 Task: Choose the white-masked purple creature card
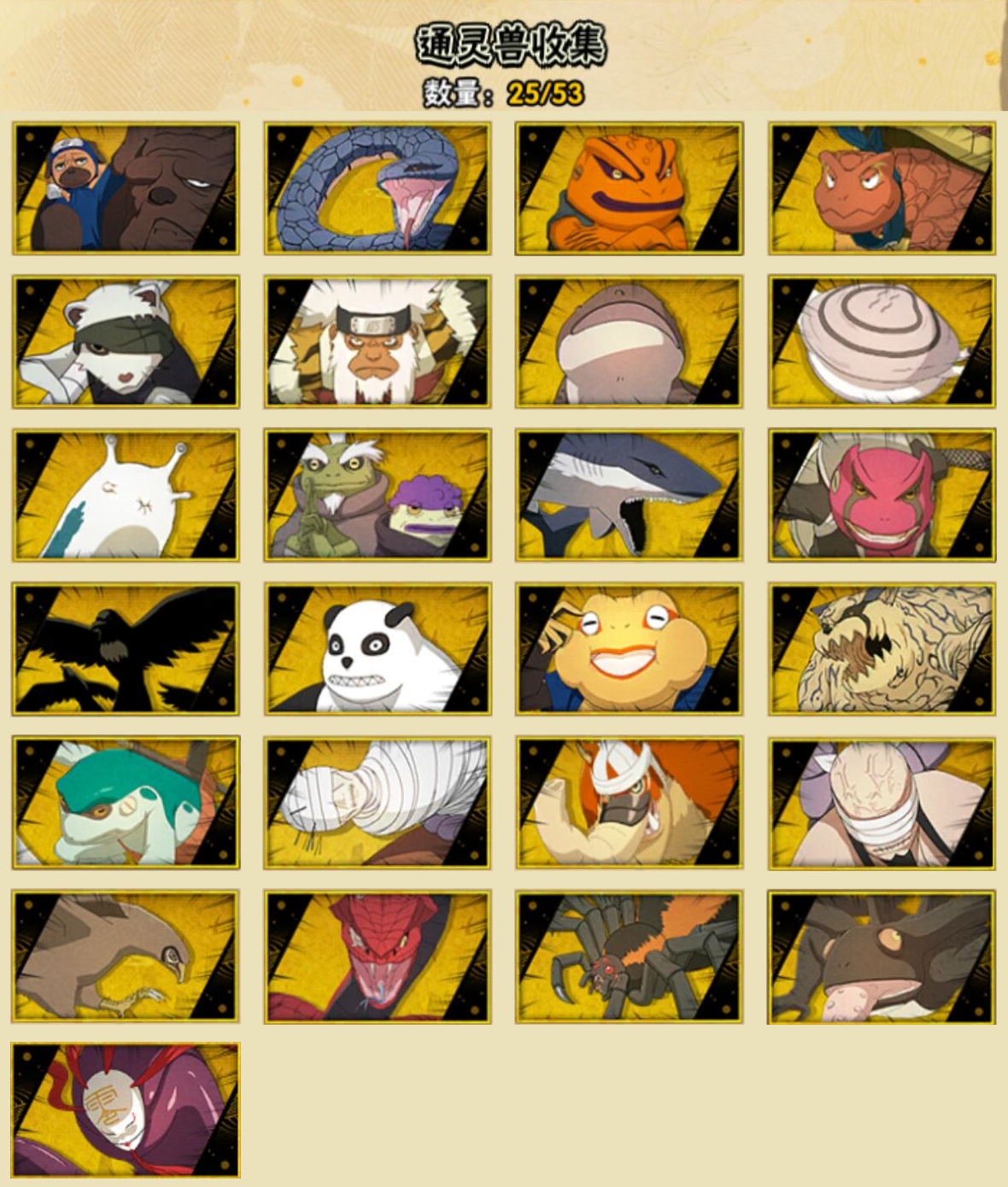(126, 1110)
